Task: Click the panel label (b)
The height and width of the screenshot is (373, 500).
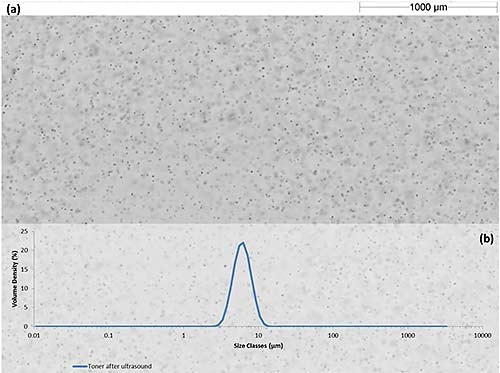Action: (x=486, y=239)
